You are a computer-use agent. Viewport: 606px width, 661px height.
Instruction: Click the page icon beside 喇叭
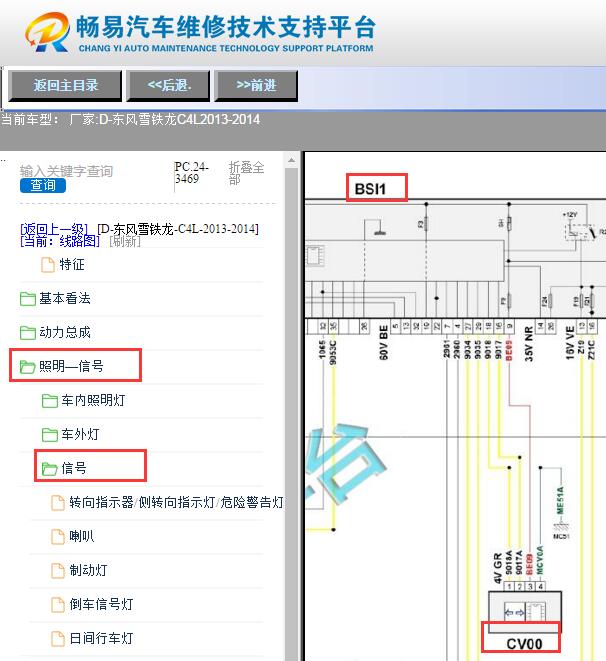pyautogui.click(x=58, y=537)
